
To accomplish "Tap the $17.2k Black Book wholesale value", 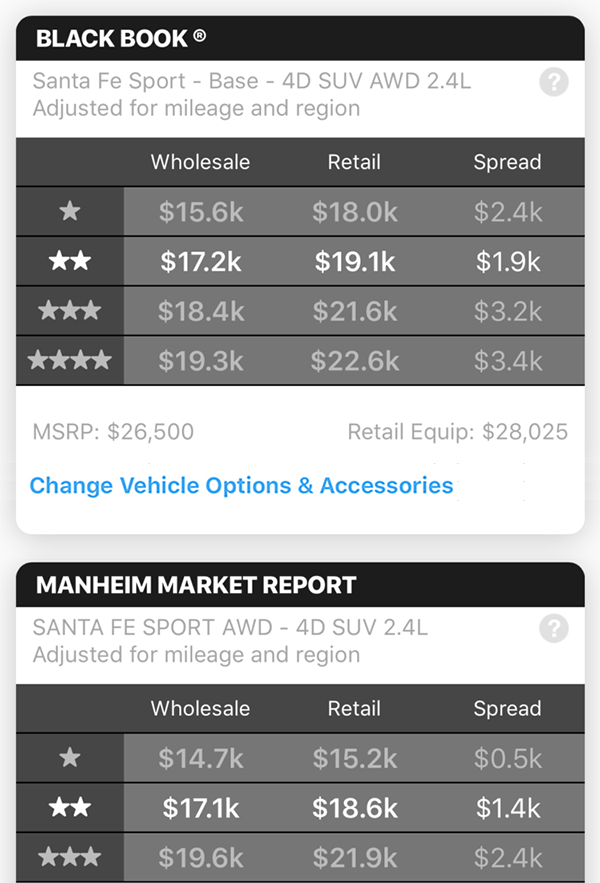I will [200, 262].
